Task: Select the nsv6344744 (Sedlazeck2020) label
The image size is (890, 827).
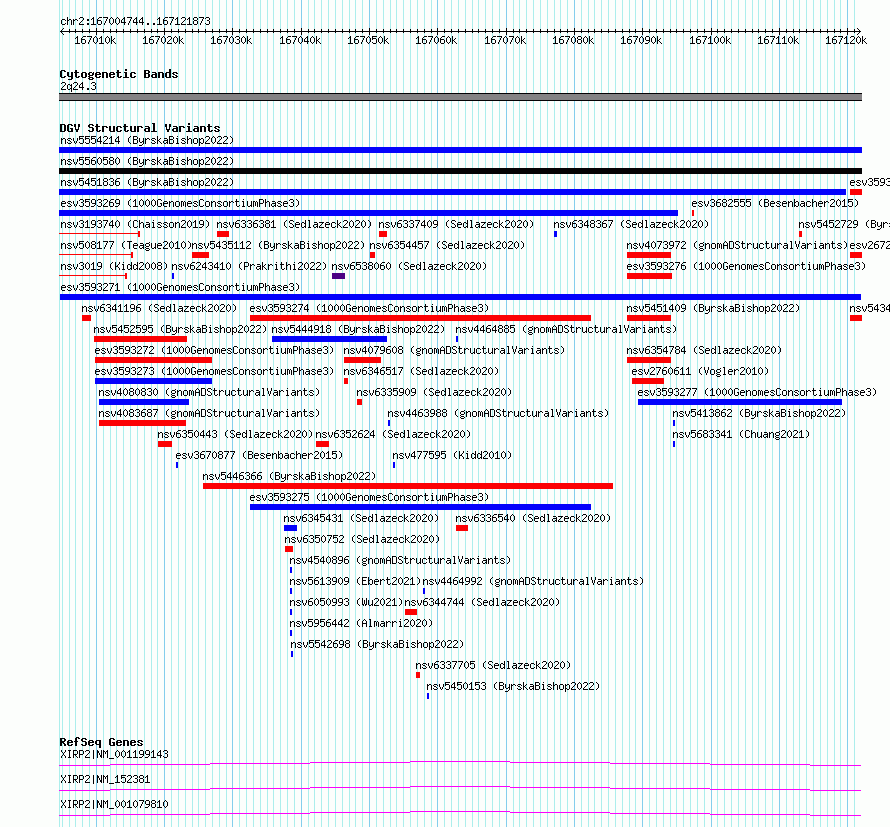Action: 482,602
